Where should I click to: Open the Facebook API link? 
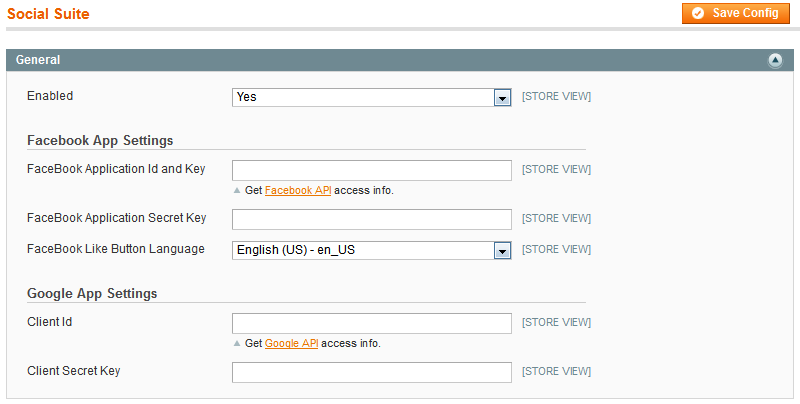click(298, 190)
